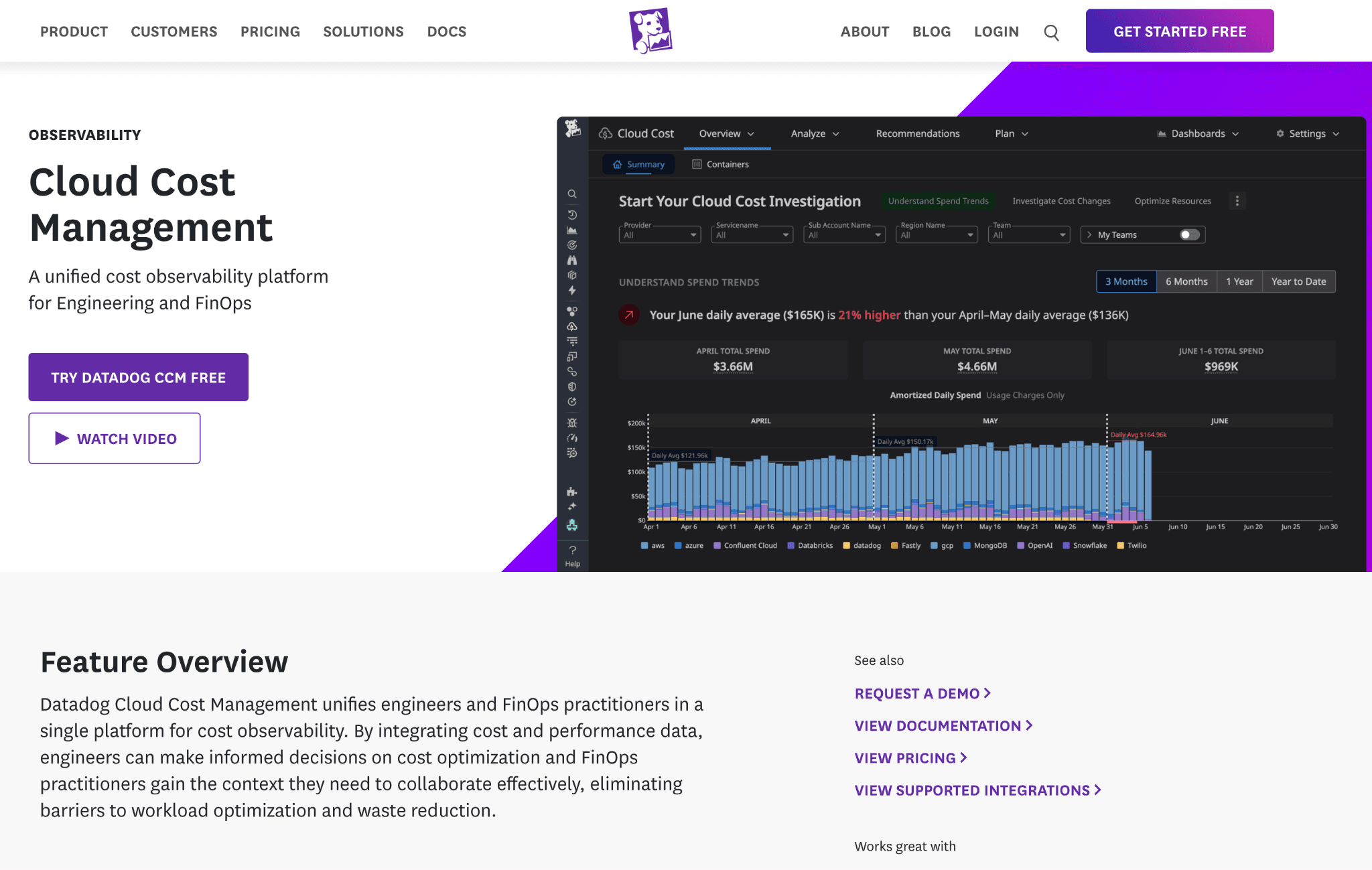Click the target bullseye icon in the sidebar
This screenshot has width=1372, height=870.
[x=572, y=245]
